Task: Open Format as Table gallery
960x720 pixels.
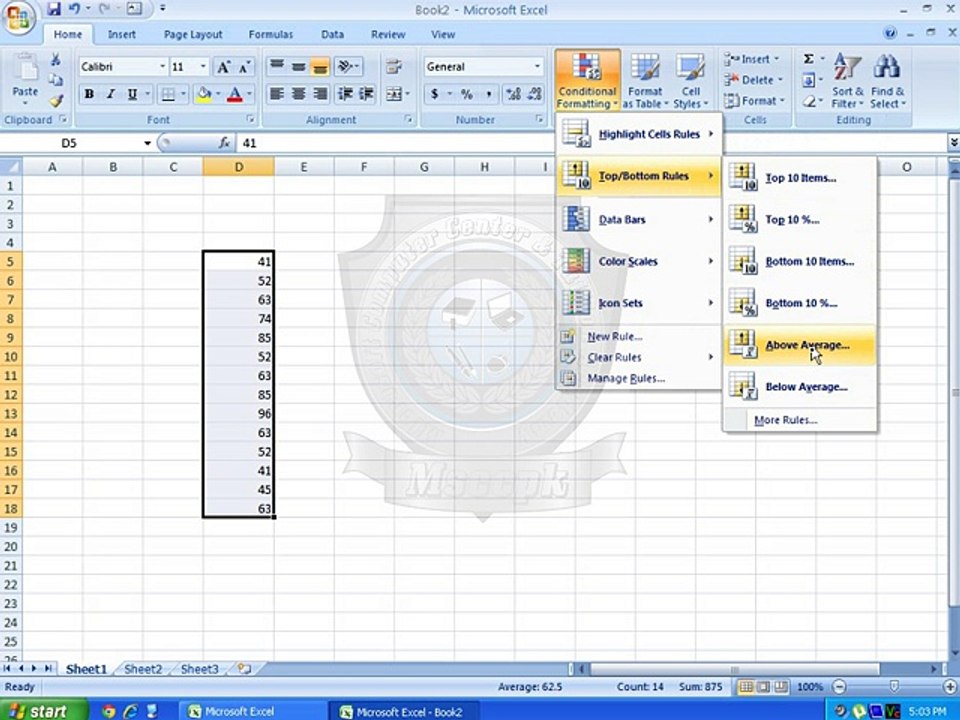Action: pyautogui.click(x=645, y=81)
